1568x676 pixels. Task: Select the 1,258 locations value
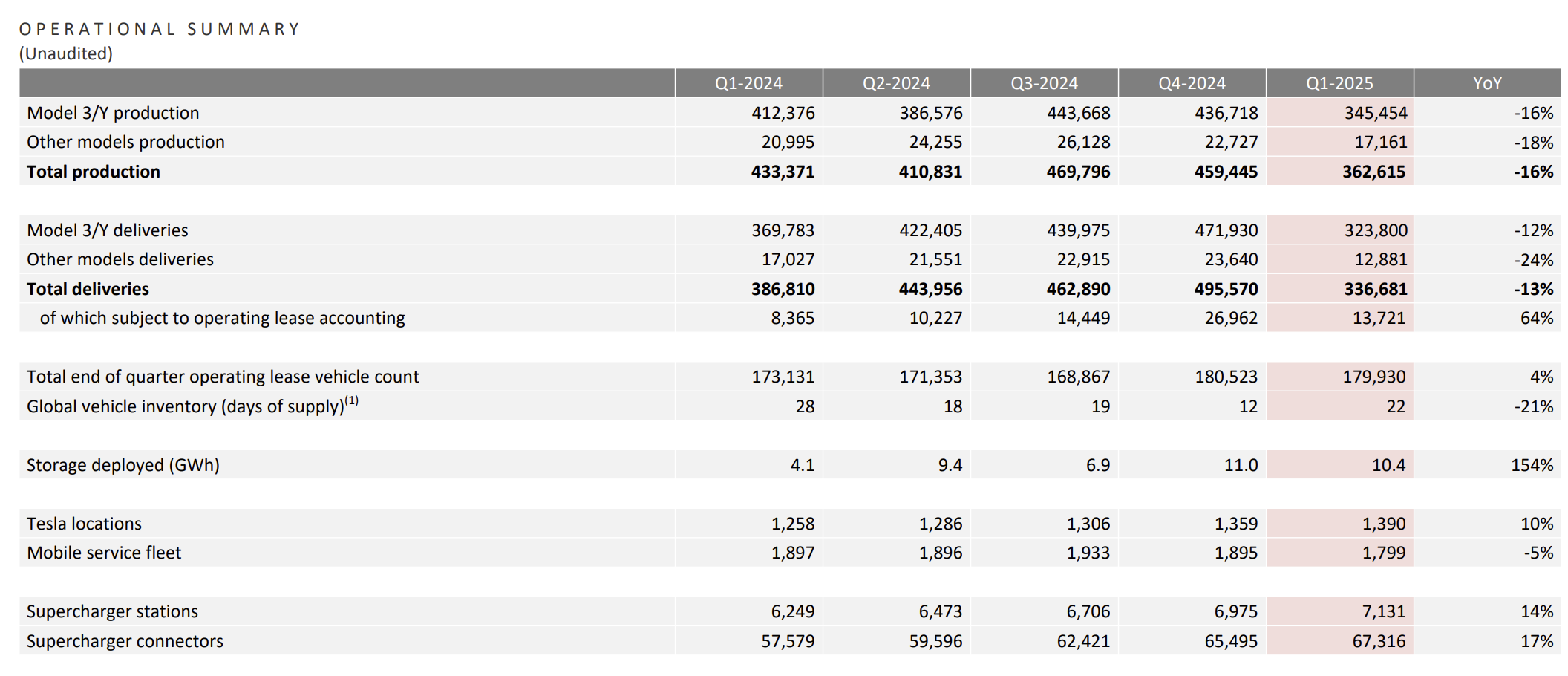coord(792,524)
